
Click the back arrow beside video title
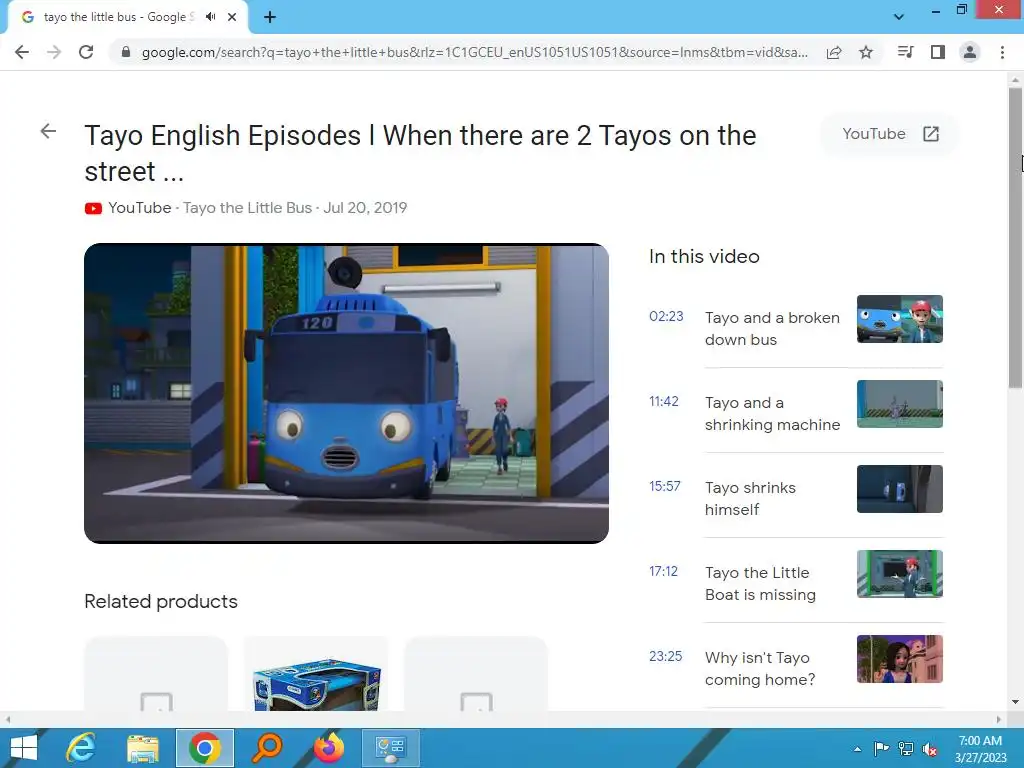(x=48, y=131)
